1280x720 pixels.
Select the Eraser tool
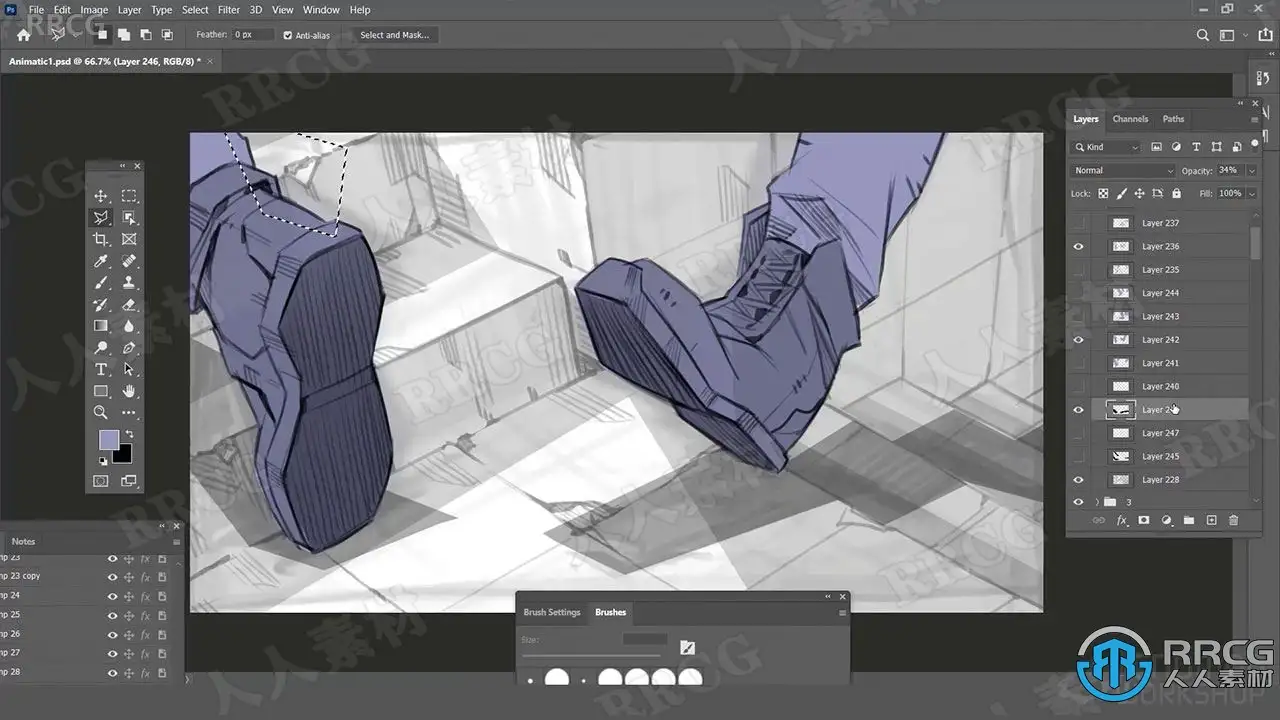pyautogui.click(x=129, y=305)
